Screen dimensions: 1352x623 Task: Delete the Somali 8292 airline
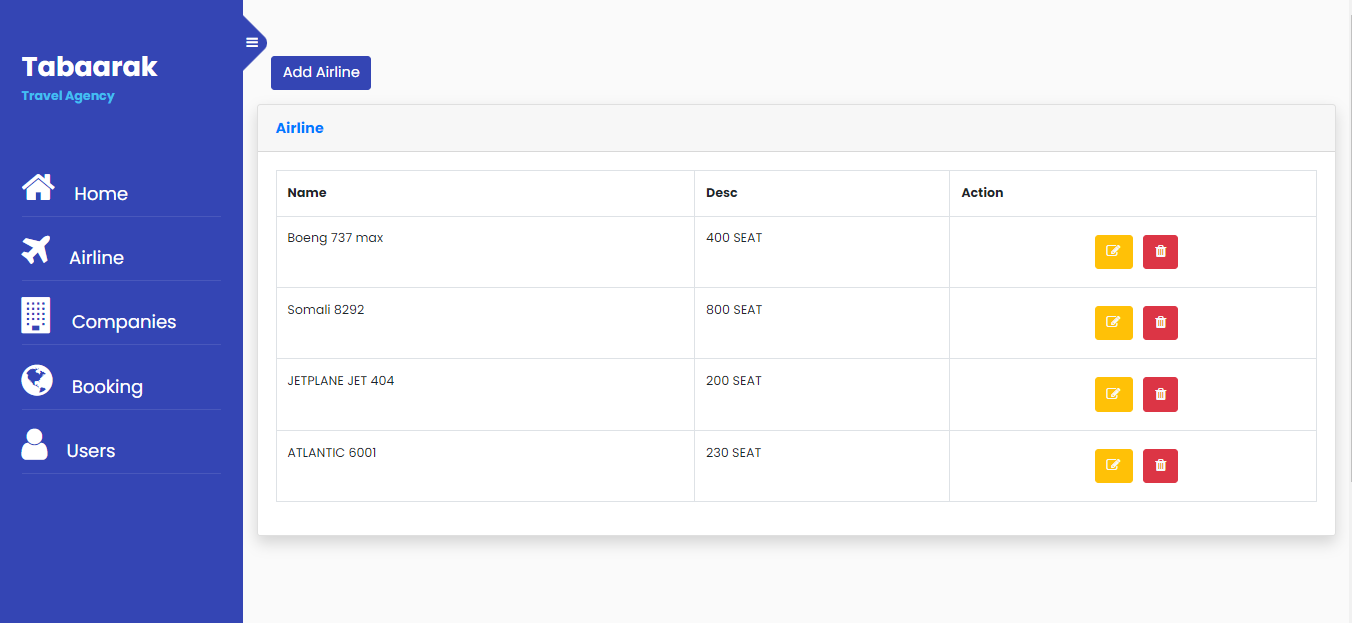click(1160, 322)
